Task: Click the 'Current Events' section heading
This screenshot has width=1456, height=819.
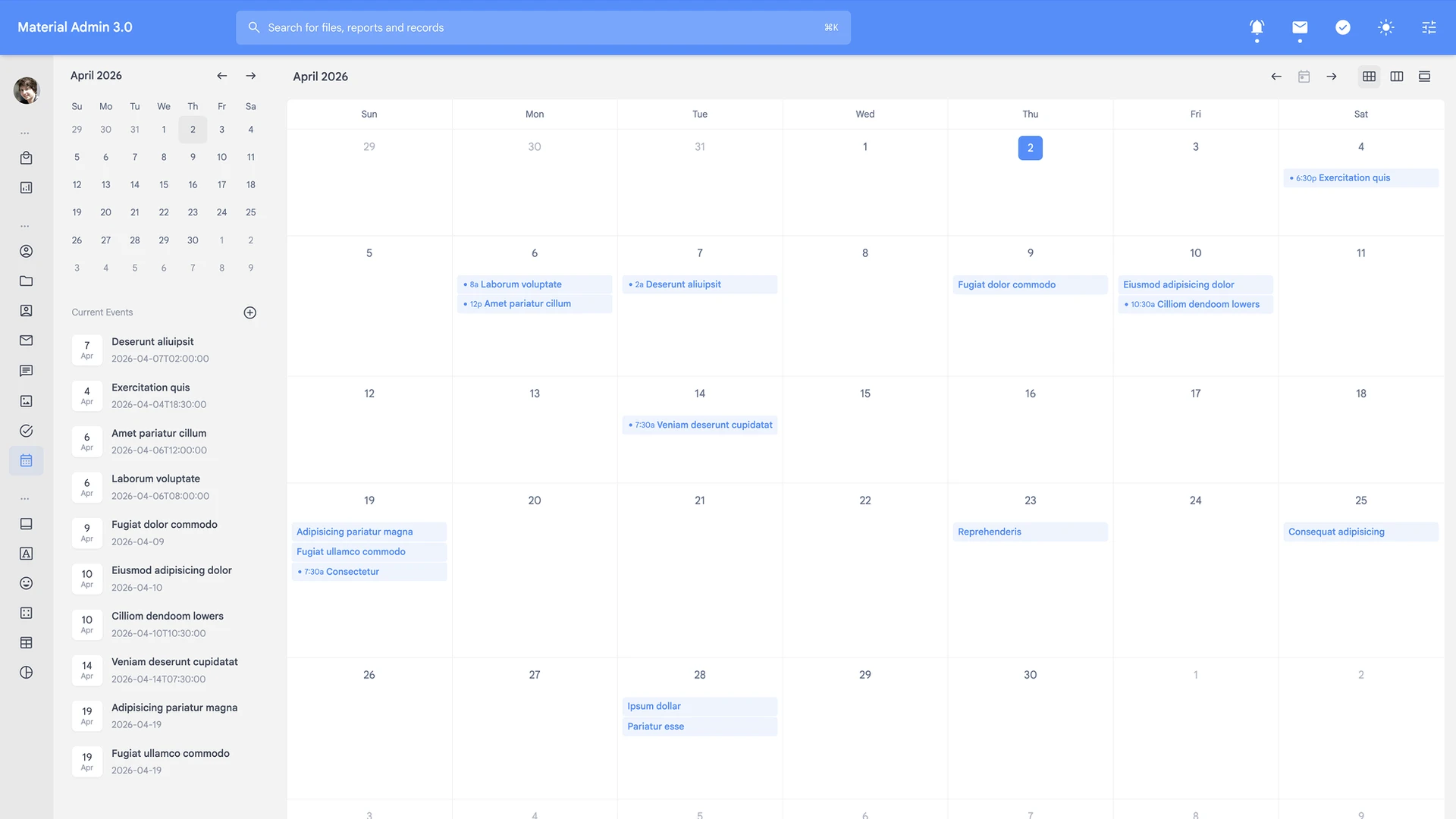Action: pyautogui.click(x=102, y=312)
